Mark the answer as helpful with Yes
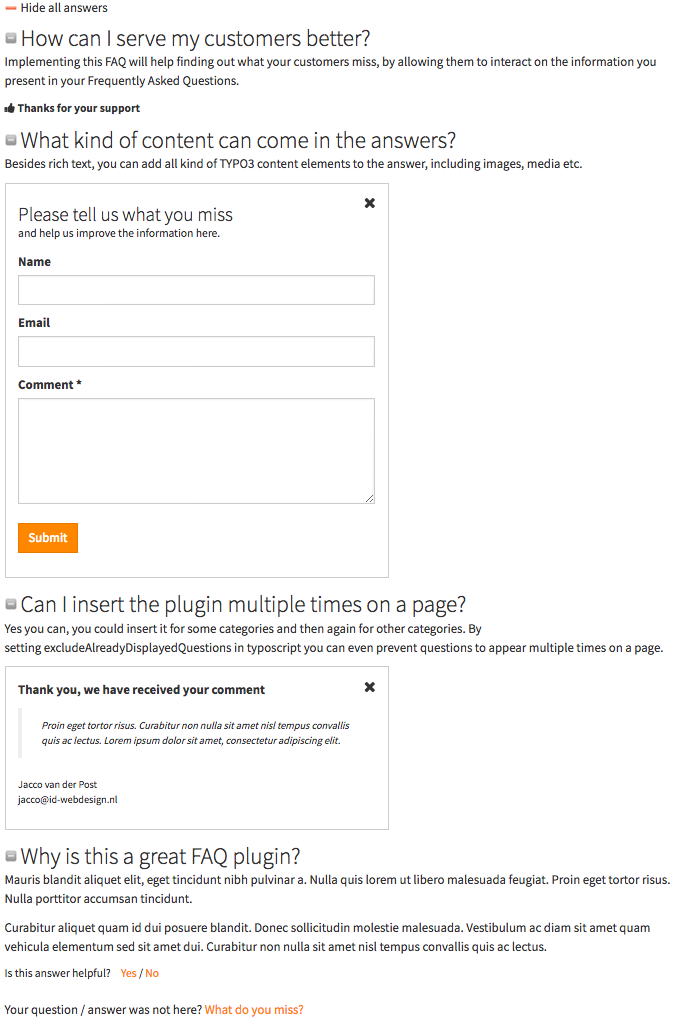 [x=128, y=973]
